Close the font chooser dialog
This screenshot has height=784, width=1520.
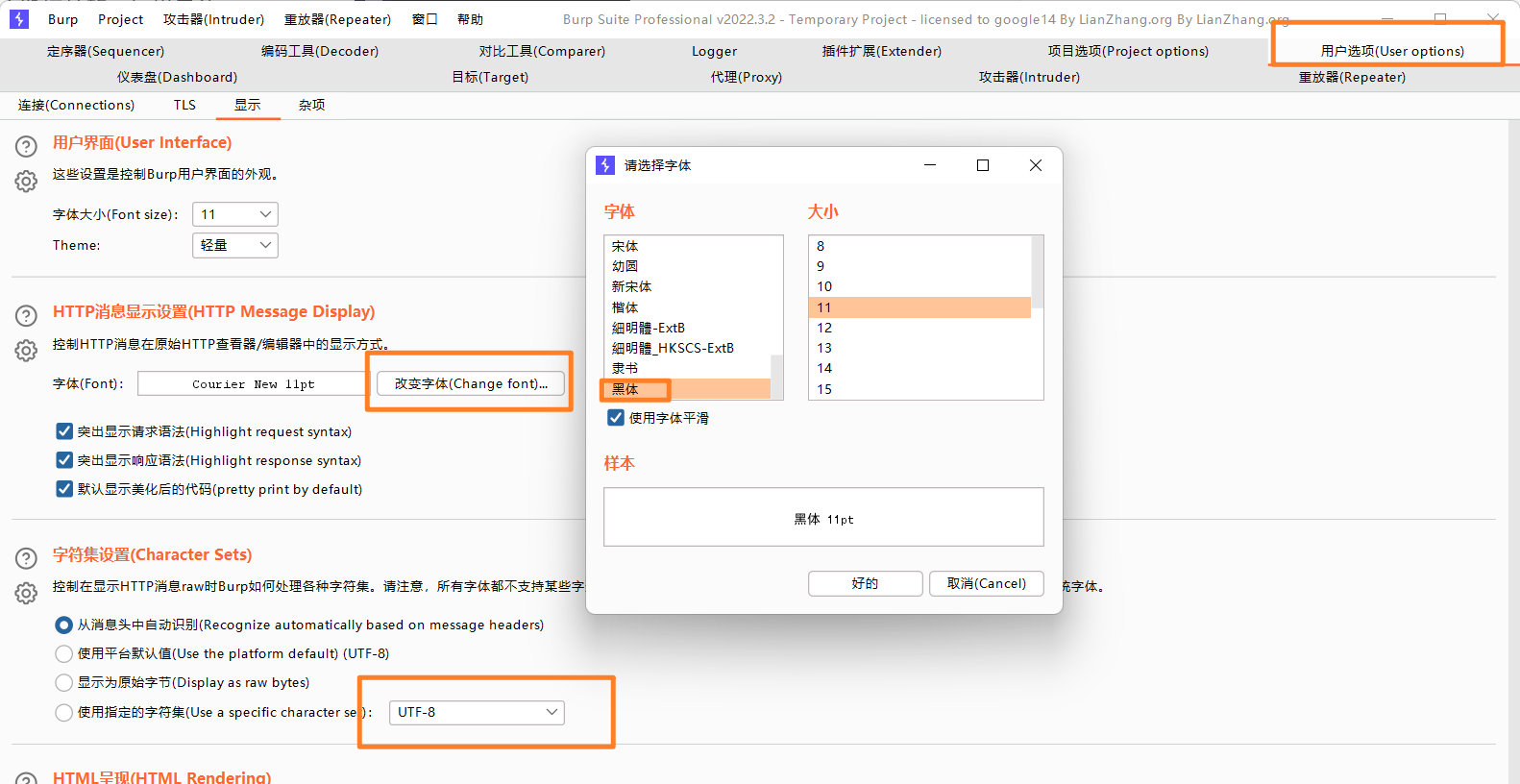coord(1036,165)
